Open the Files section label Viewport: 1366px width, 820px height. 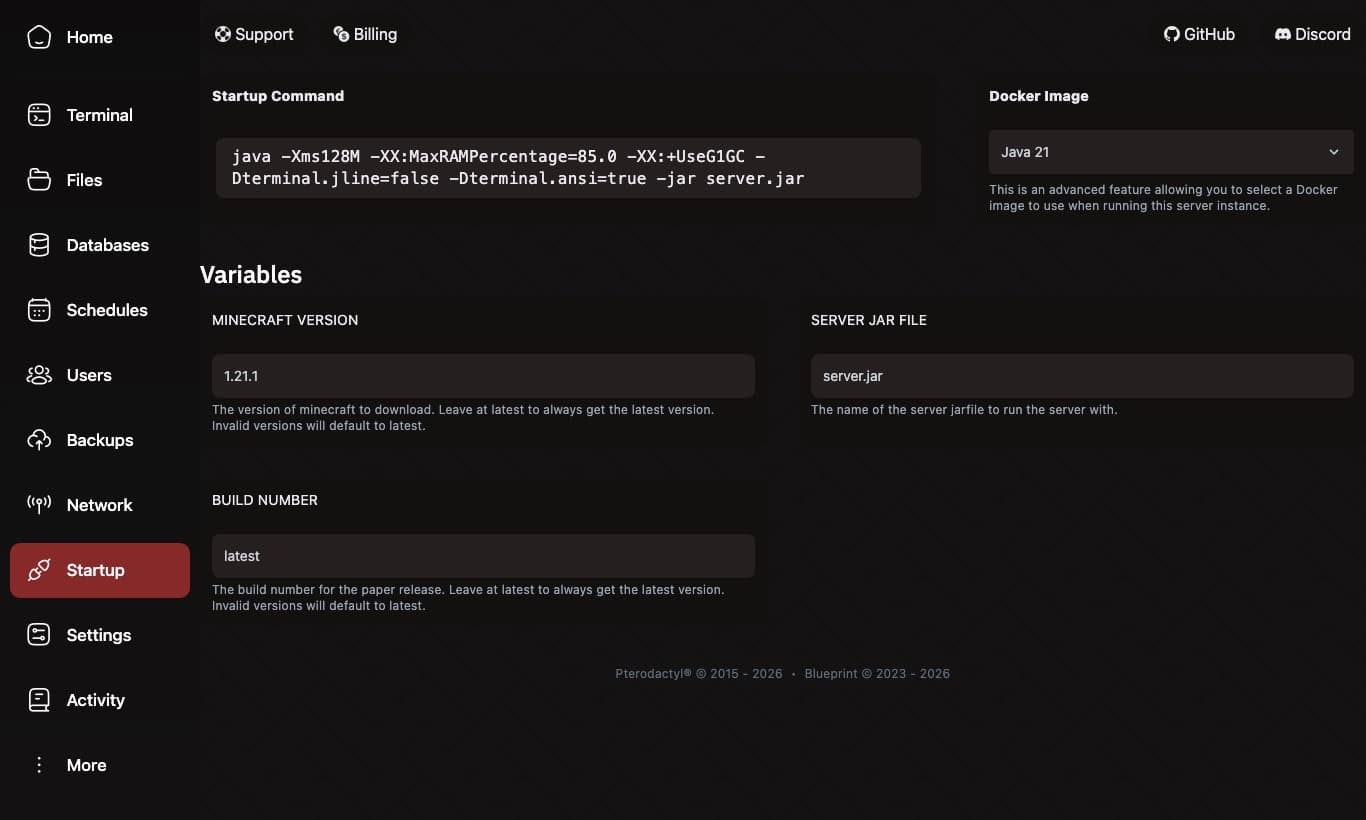84,180
